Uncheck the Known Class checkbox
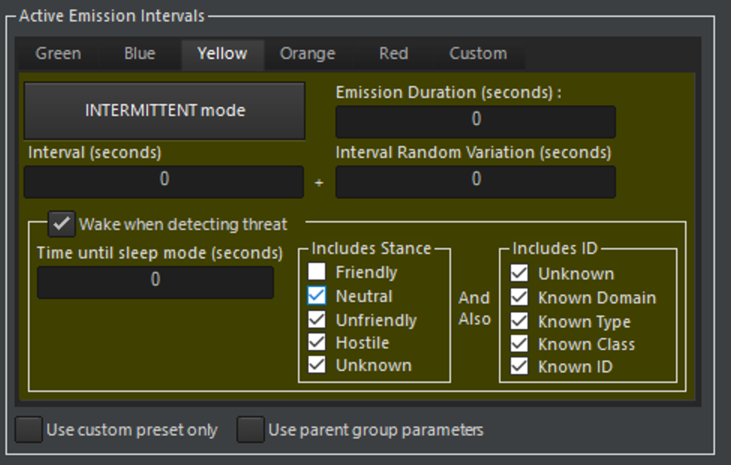 click(x=518, y=344)
